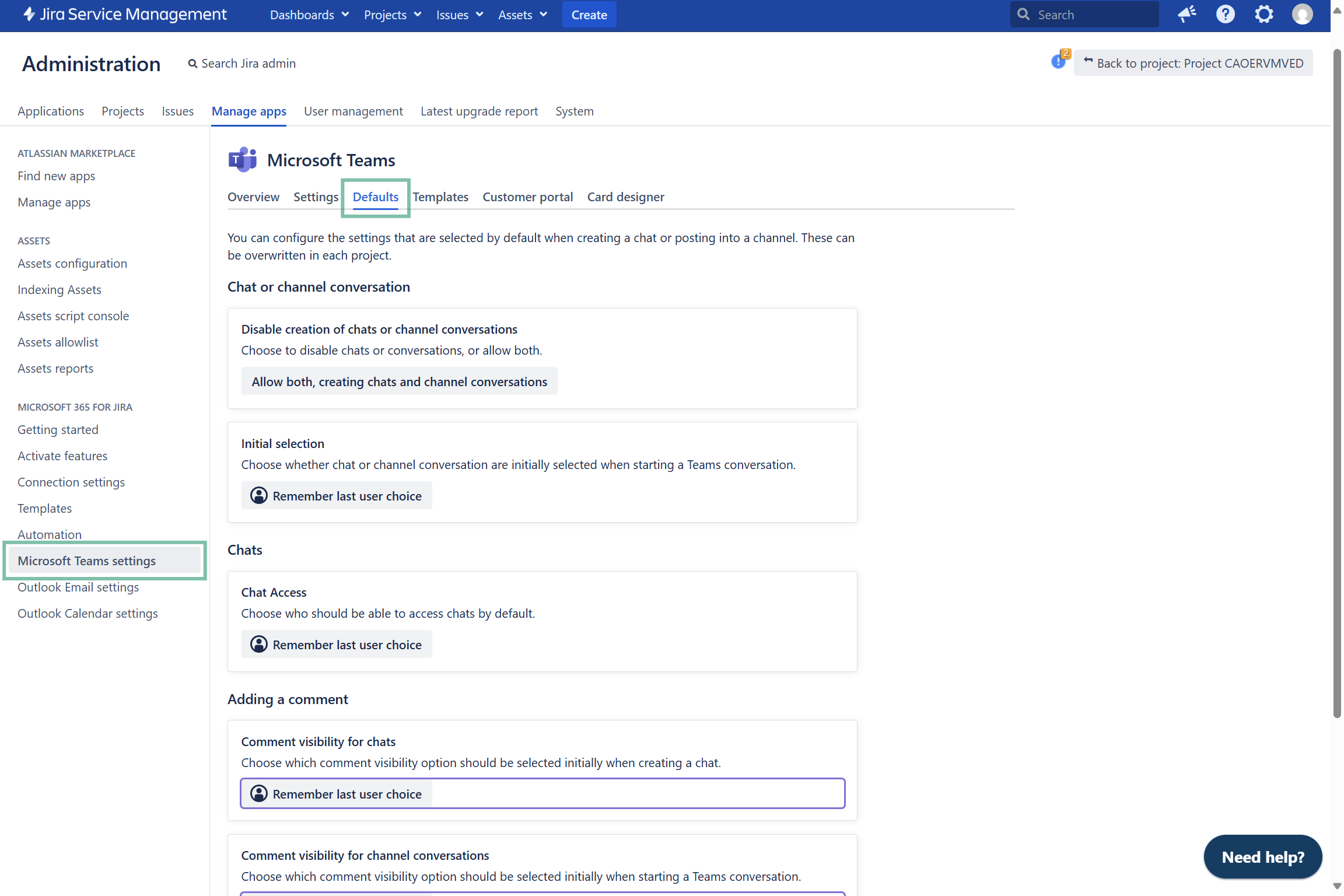Open the user profile avatar
This screenshot has width=1344, height=896.
(1302, 15)
